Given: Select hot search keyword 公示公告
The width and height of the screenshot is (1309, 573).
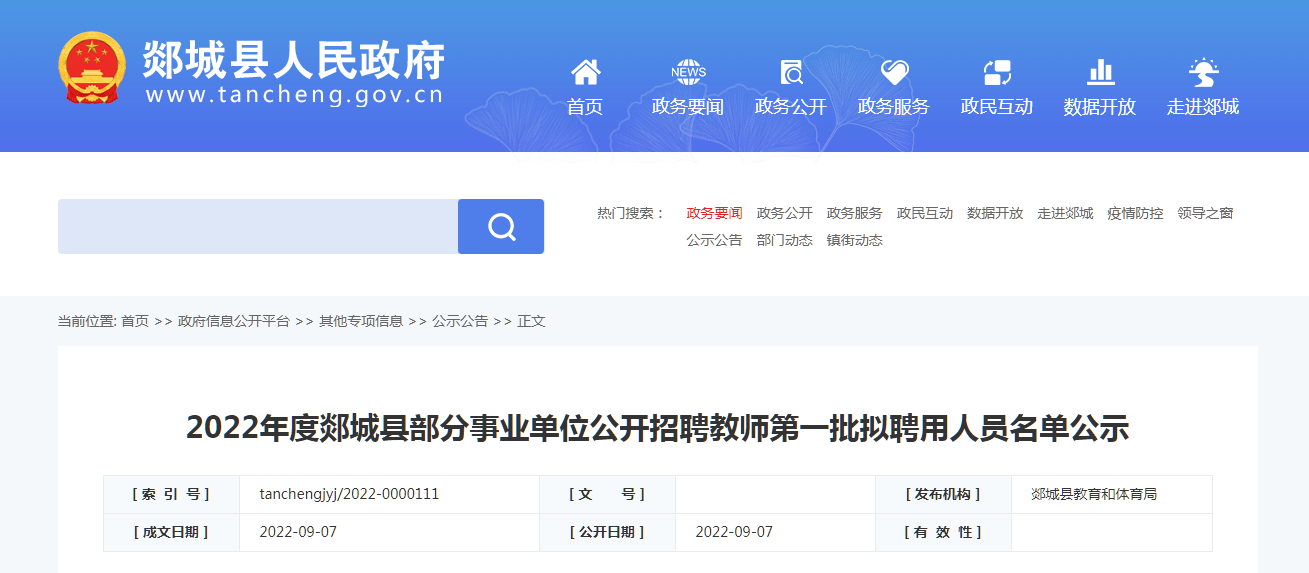Looking at the screenshot, I should 714,240.
